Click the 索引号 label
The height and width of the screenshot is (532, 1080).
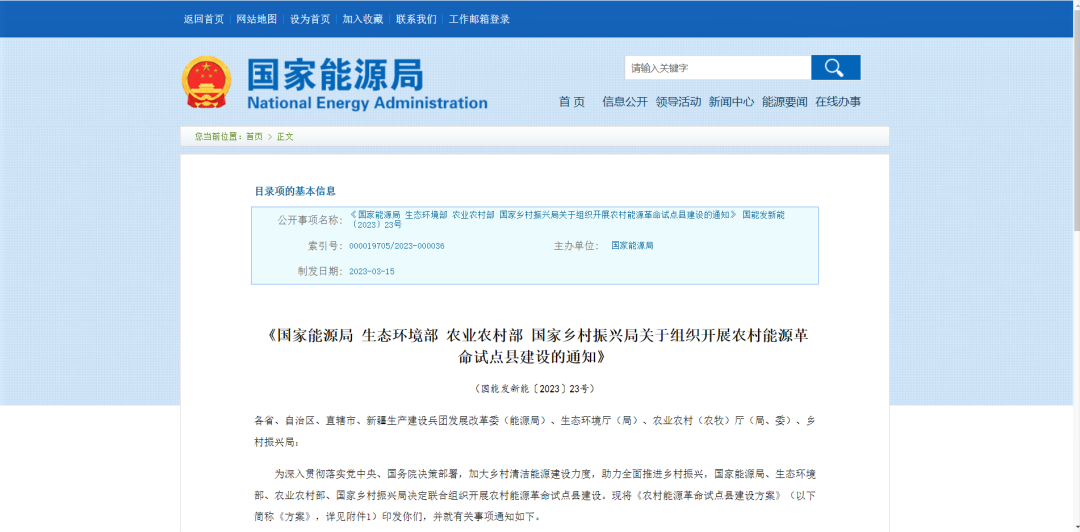click(324, 245)
